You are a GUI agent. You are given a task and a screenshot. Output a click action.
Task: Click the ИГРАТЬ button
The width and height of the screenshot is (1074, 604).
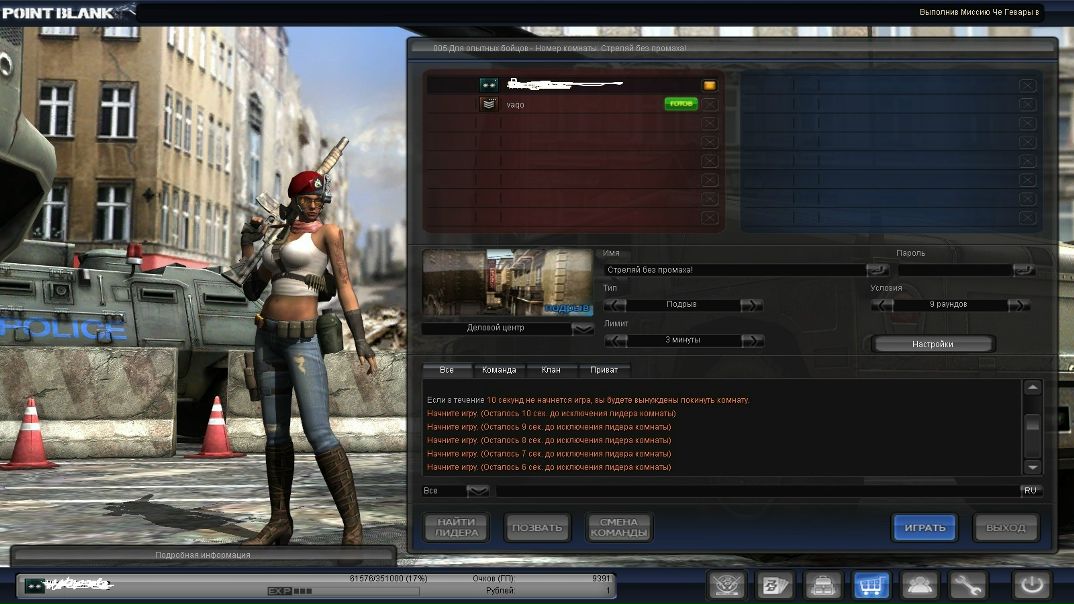925,527
